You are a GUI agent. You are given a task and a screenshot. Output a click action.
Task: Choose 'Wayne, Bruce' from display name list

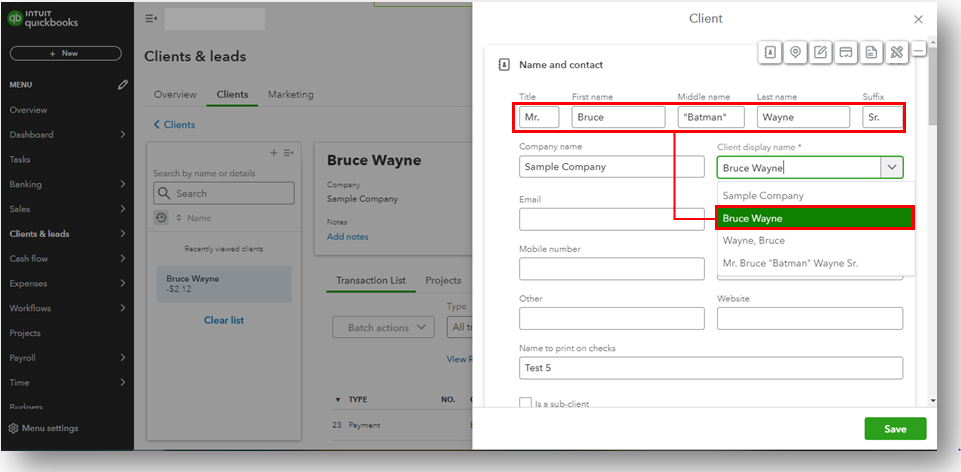point(754,241)
